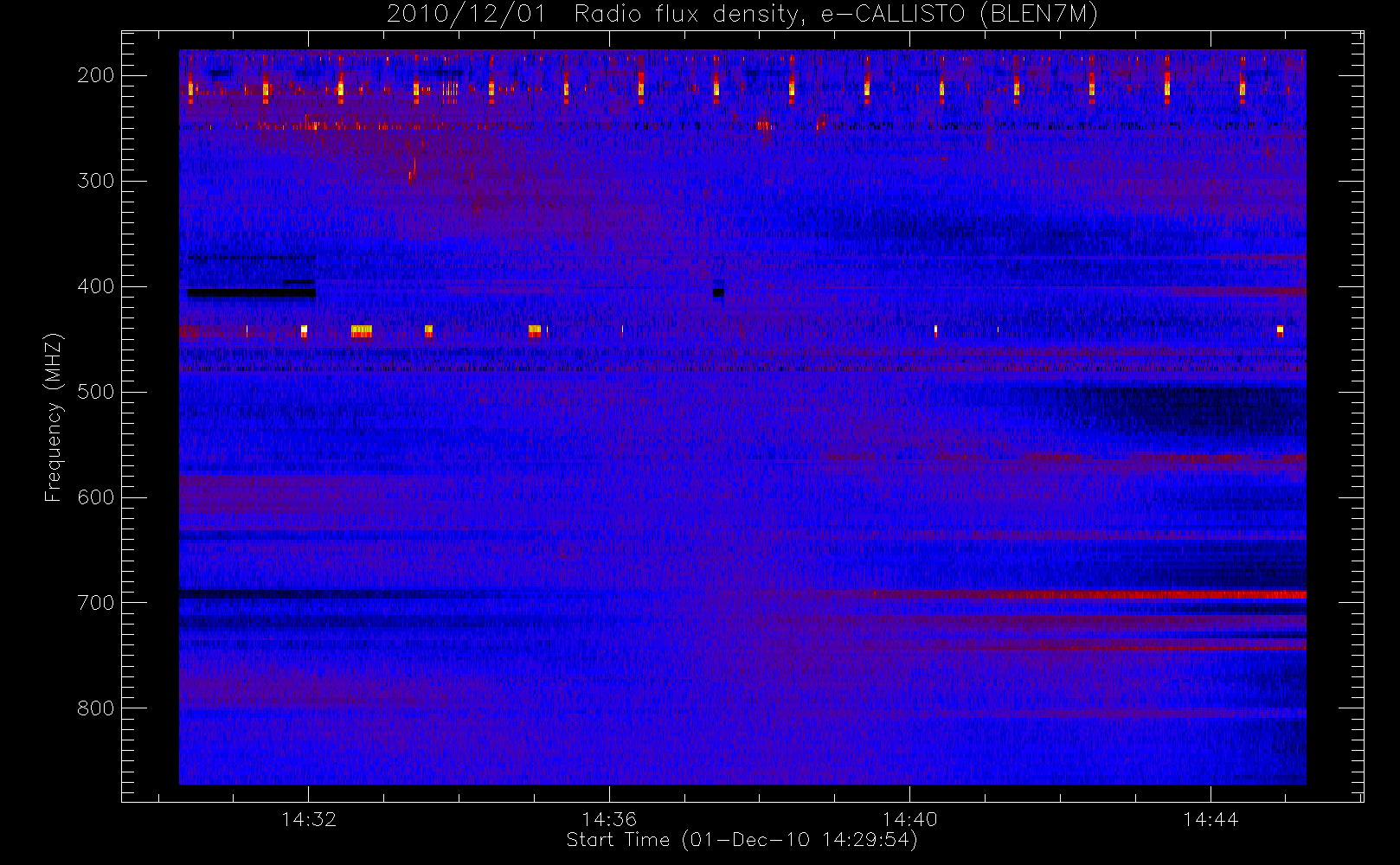Click the 14:44 time tick label
Viewport: 1400px width, 865px height.
1211,819
